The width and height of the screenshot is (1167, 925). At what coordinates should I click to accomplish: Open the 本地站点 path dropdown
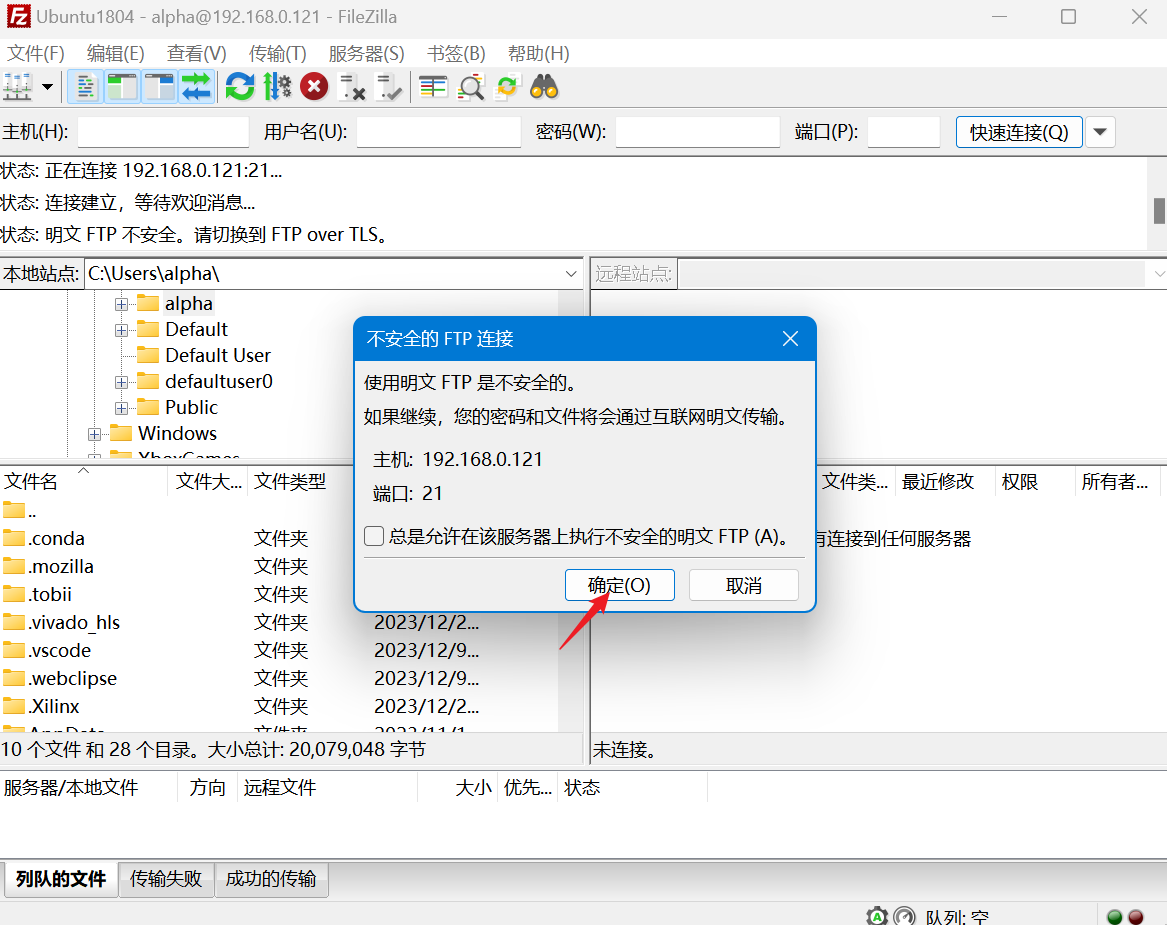click(571, 274)
